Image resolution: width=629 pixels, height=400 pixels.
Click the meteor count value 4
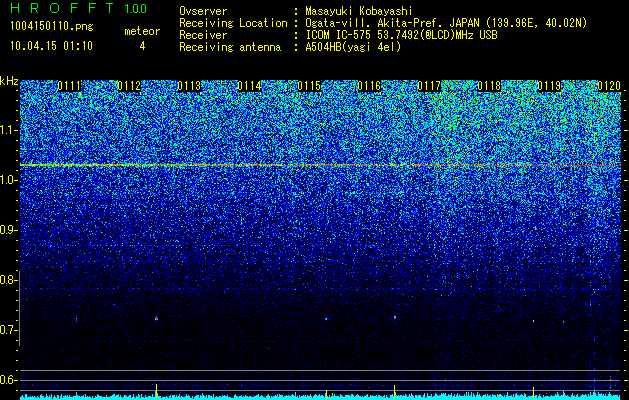click(142, 46)
